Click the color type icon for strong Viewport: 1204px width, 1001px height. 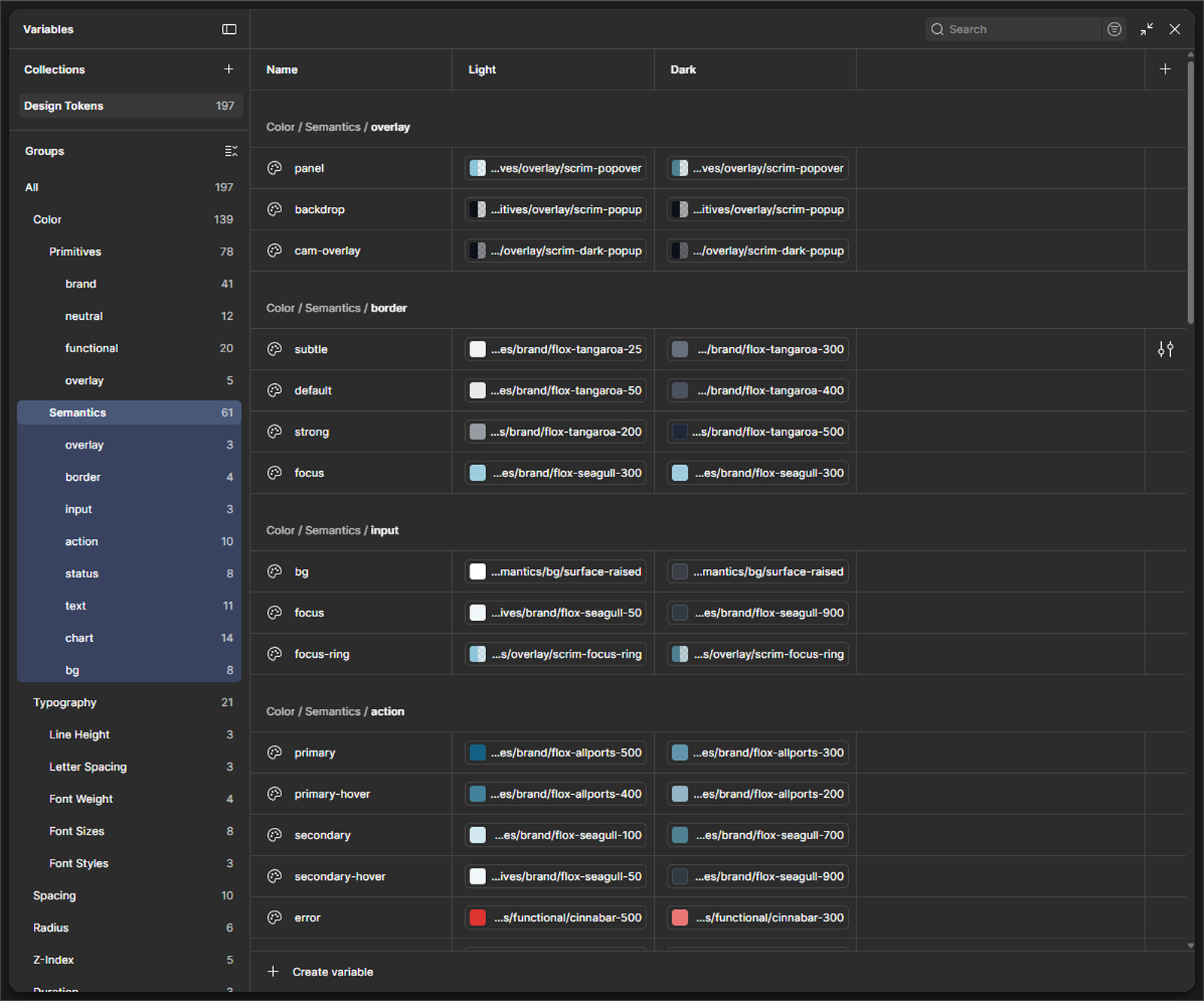[x=275, y=432]
